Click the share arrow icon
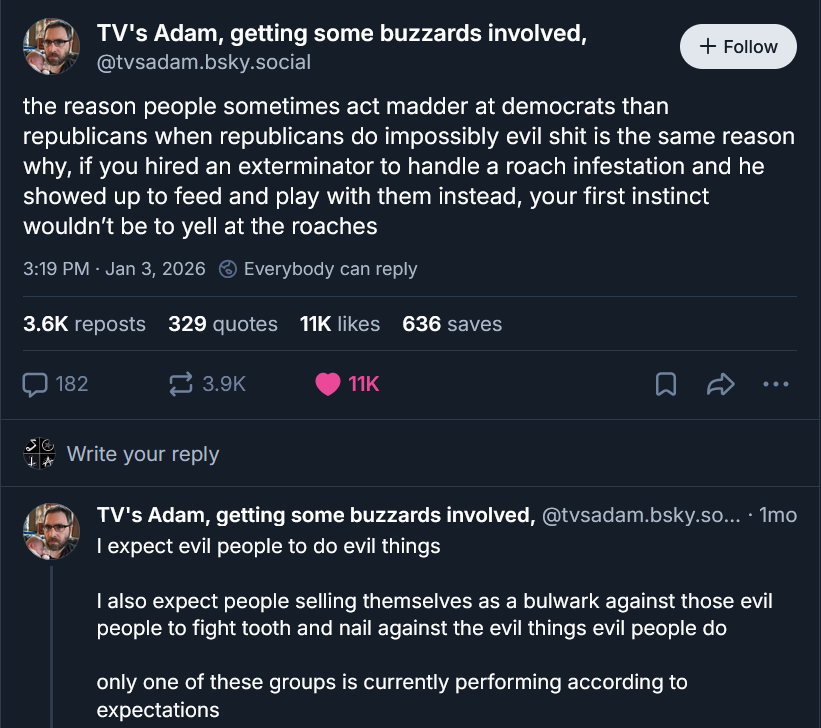This screenshot has height=728, width=821. pyautogui.click(x=720, y=384)
